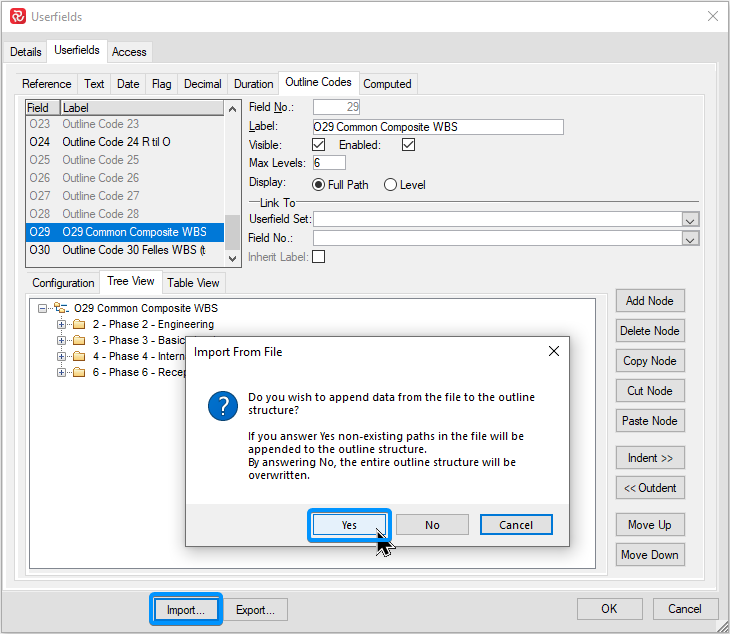Switch to the Table View tab

click(193, 283)
